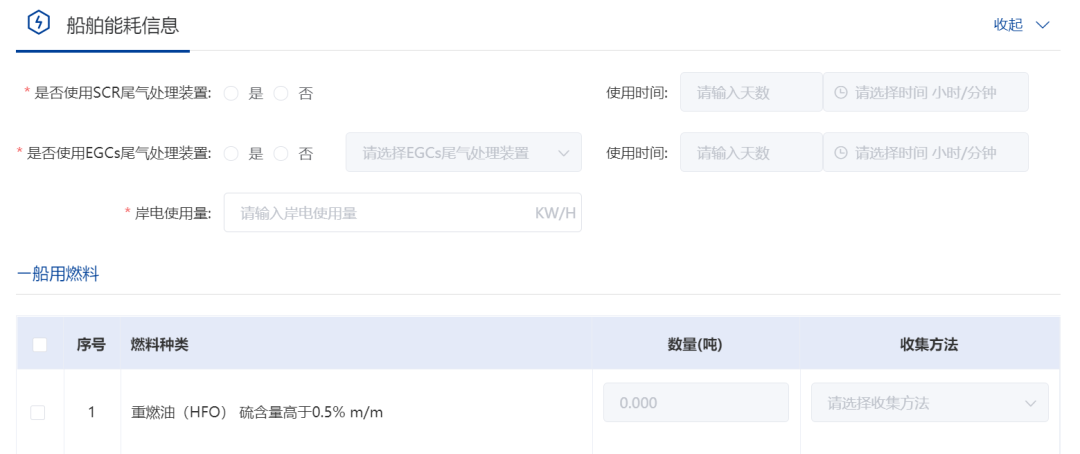Image resolution: width=1080 pixels, height=454 pixels.
Task: Select 是 for EGCs尾气处理装置
Action: pos(231,154)
